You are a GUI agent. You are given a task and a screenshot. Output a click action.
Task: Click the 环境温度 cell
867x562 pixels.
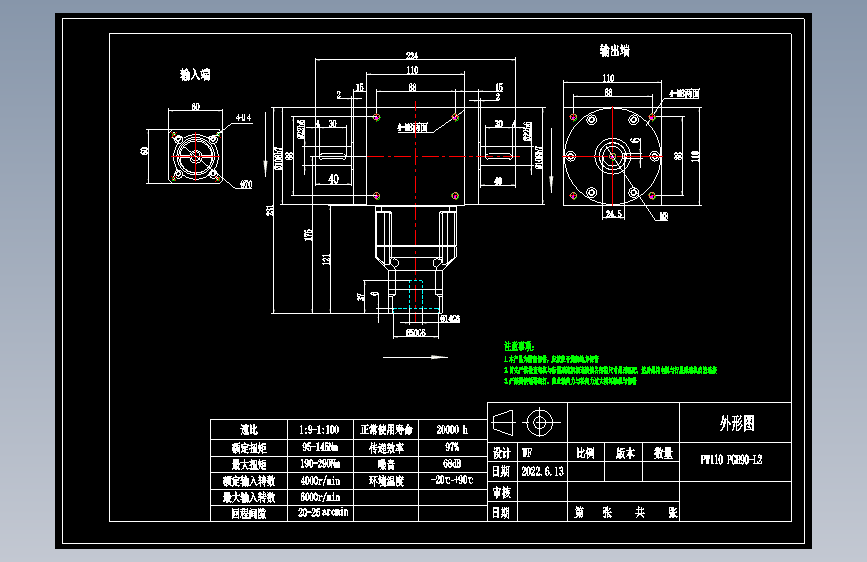click(387, 481)
